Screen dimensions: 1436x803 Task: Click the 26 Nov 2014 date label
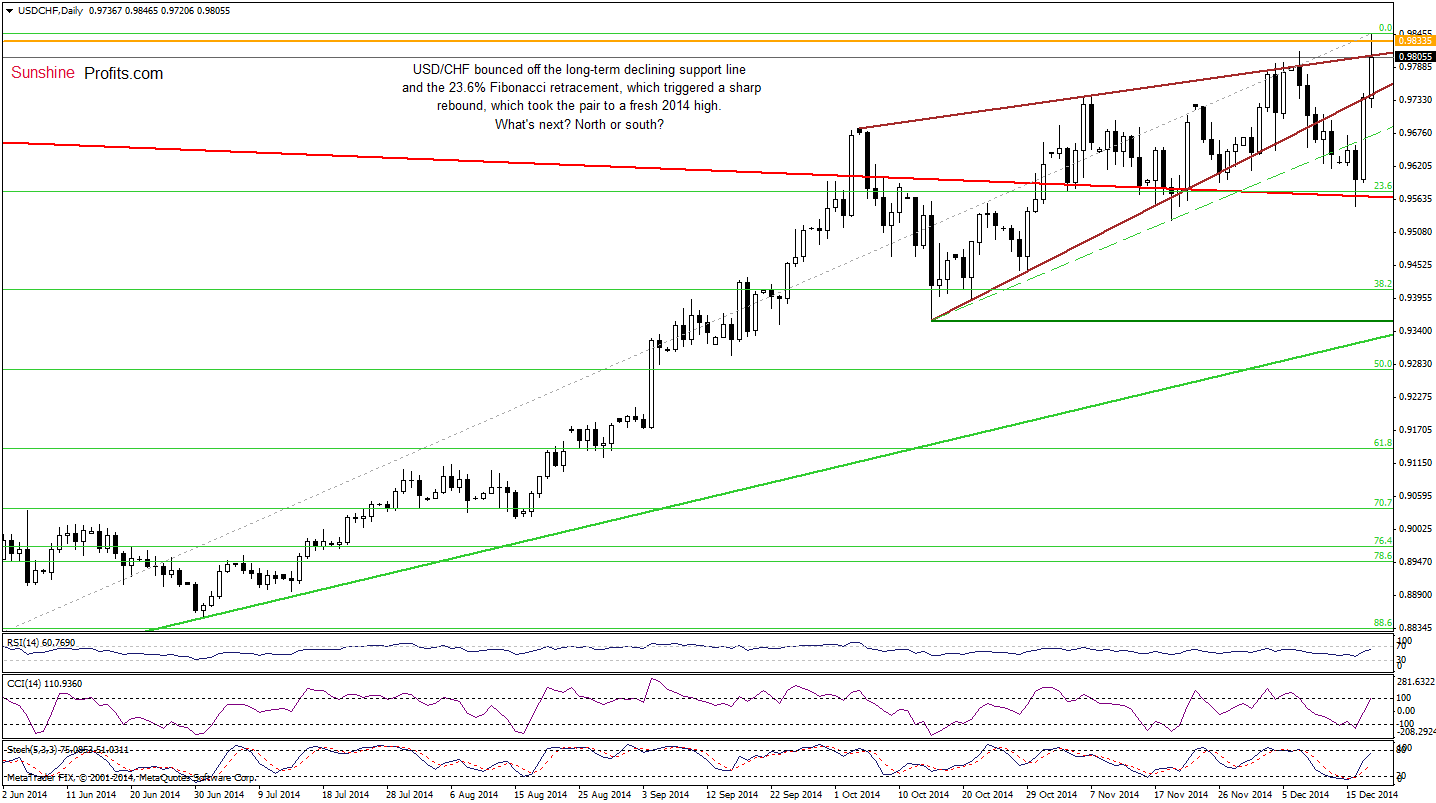point(1244,794)
